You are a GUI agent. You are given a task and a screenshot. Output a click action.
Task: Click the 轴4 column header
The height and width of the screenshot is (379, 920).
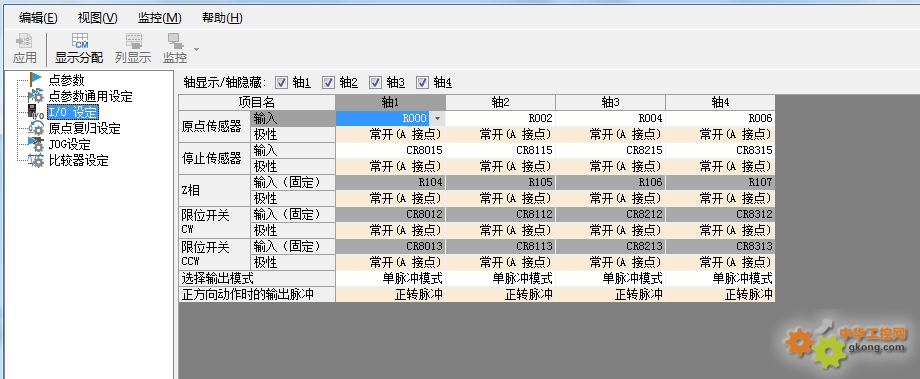(720, 103)
